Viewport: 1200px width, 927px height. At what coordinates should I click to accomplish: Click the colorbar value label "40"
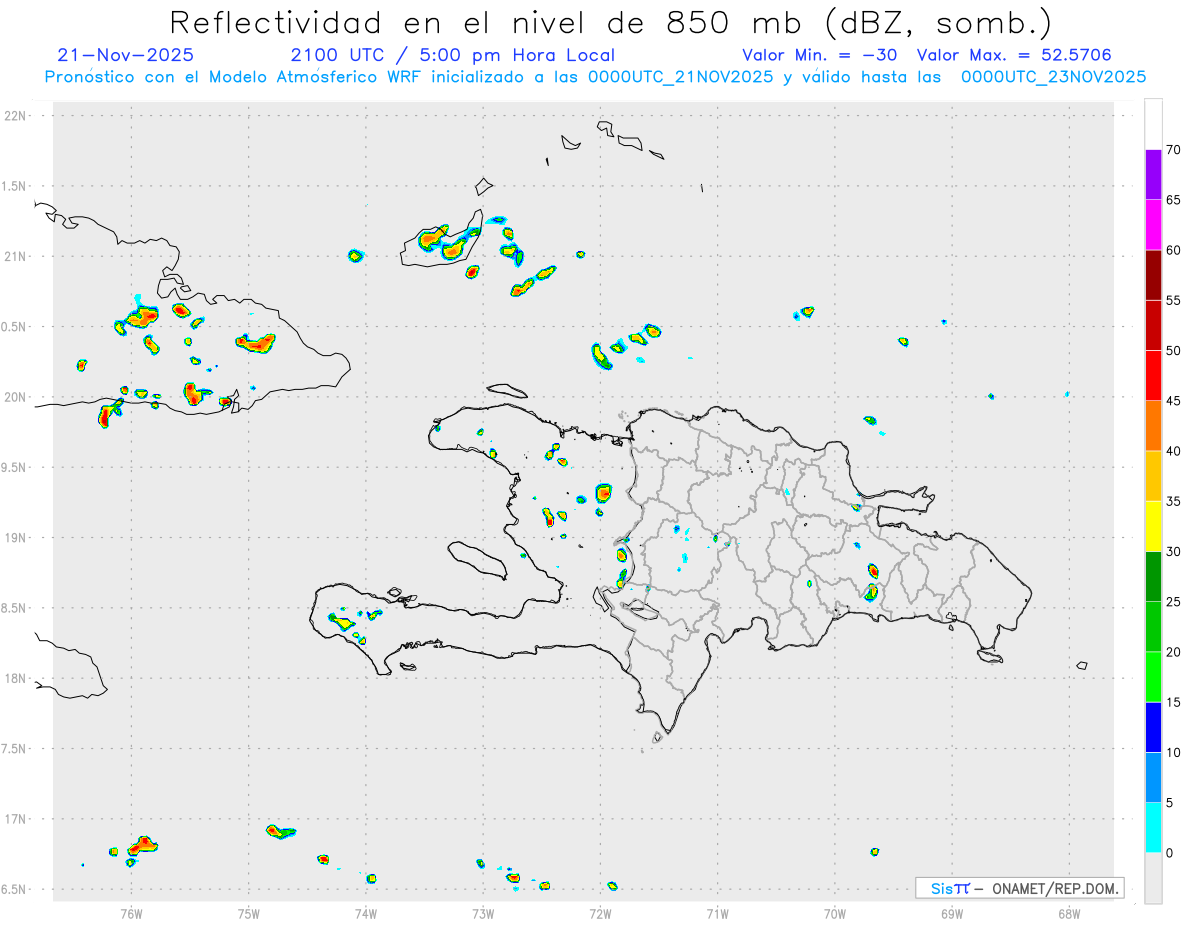click(1174, 451)
